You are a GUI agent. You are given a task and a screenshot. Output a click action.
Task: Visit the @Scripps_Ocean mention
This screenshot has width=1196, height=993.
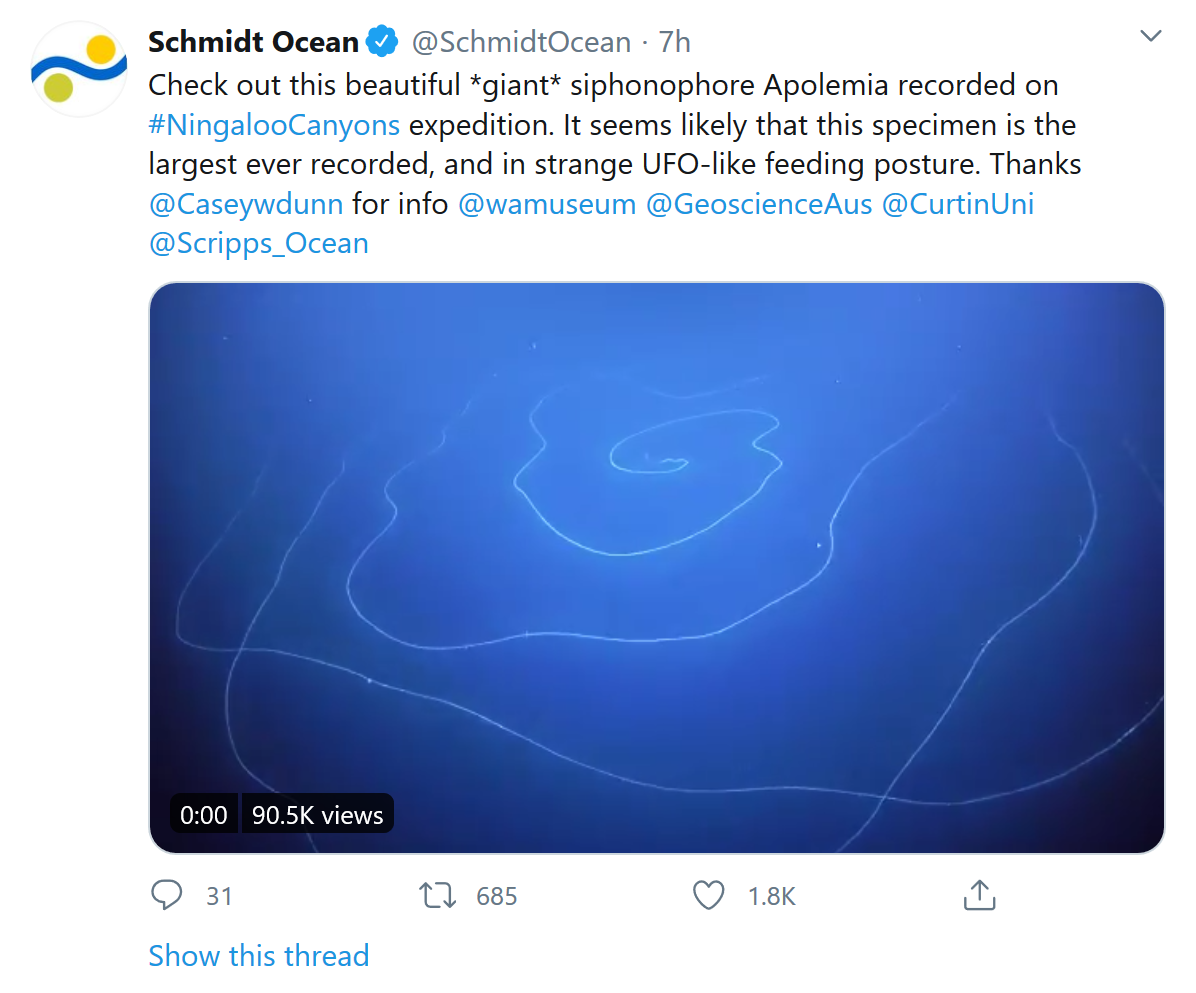coord(258,243)
